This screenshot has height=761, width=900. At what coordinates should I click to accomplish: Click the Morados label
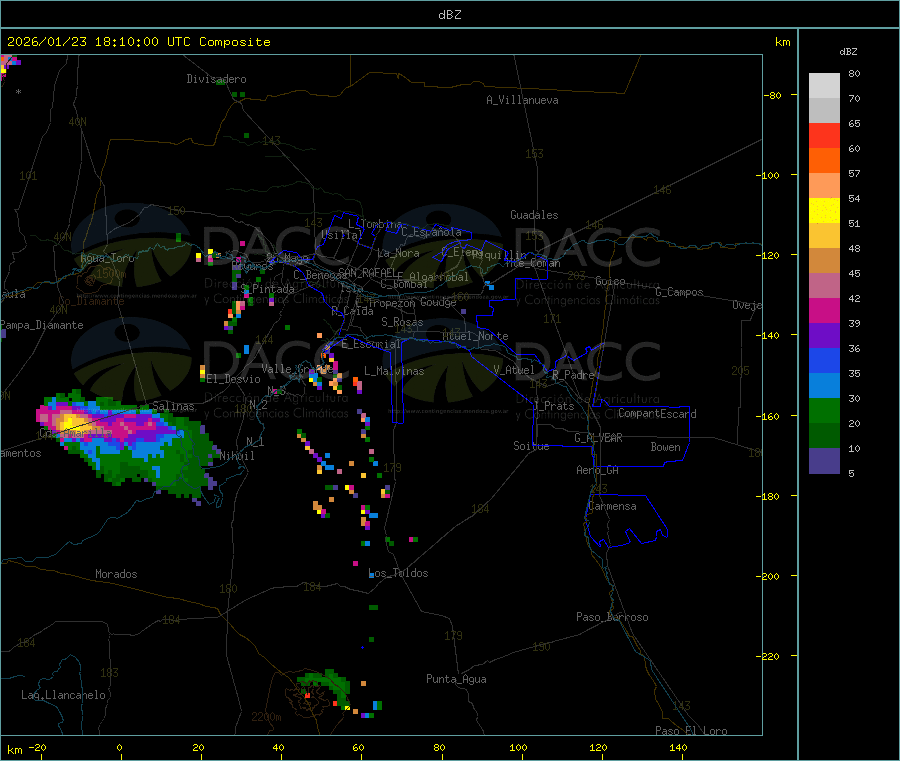coord(116,574)
